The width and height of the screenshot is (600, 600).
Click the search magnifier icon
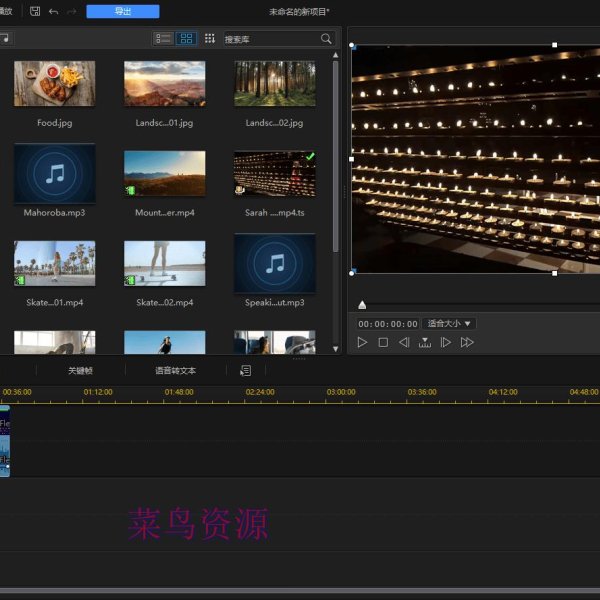(326, 38)
